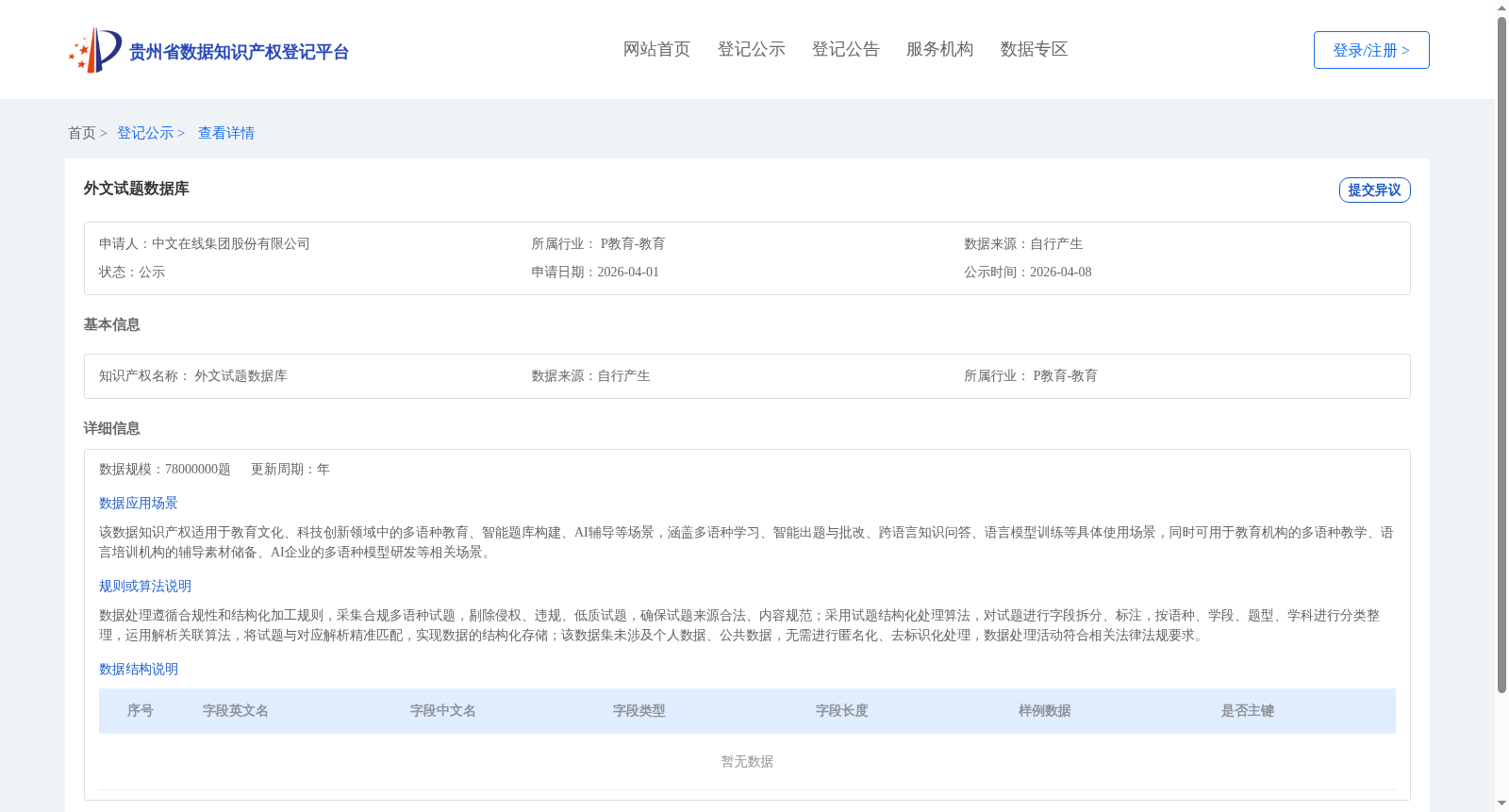
Task: Click the 数据来源：自行产生 text in the top info box
Action: pos(1023,243)
